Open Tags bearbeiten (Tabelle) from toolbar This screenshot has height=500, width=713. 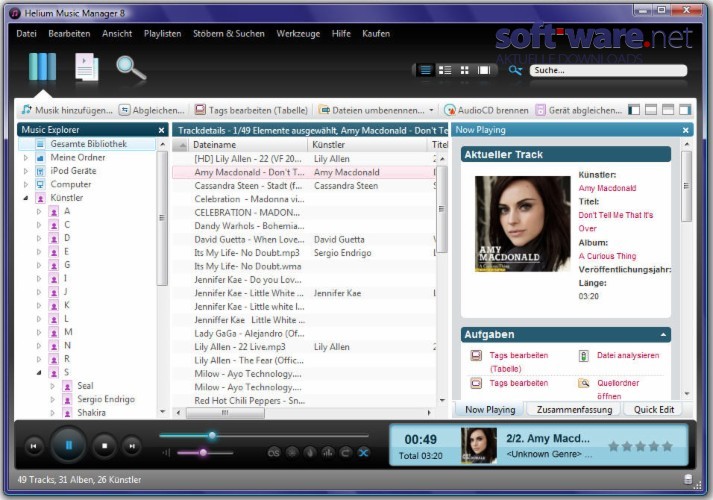tap(251, 110)
